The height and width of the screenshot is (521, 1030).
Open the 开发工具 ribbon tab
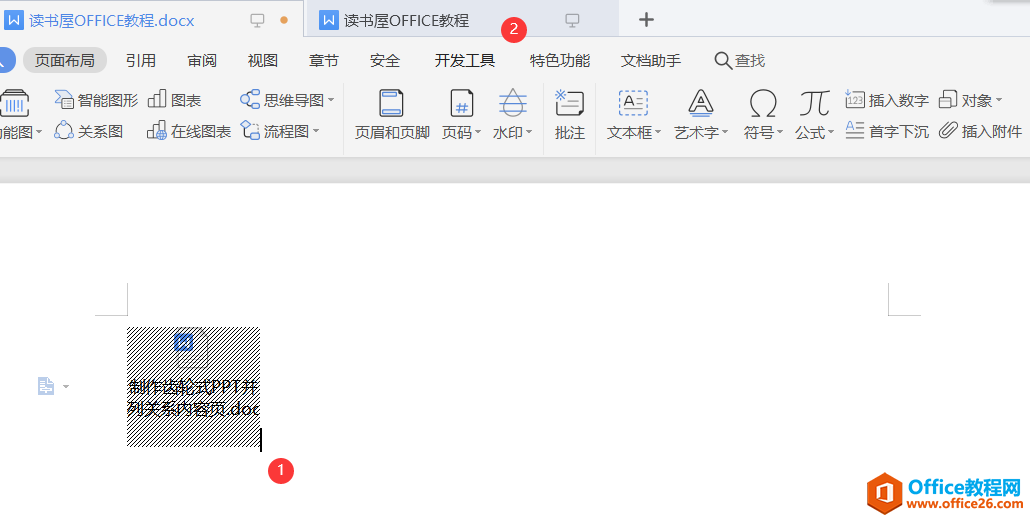(464, 60)
